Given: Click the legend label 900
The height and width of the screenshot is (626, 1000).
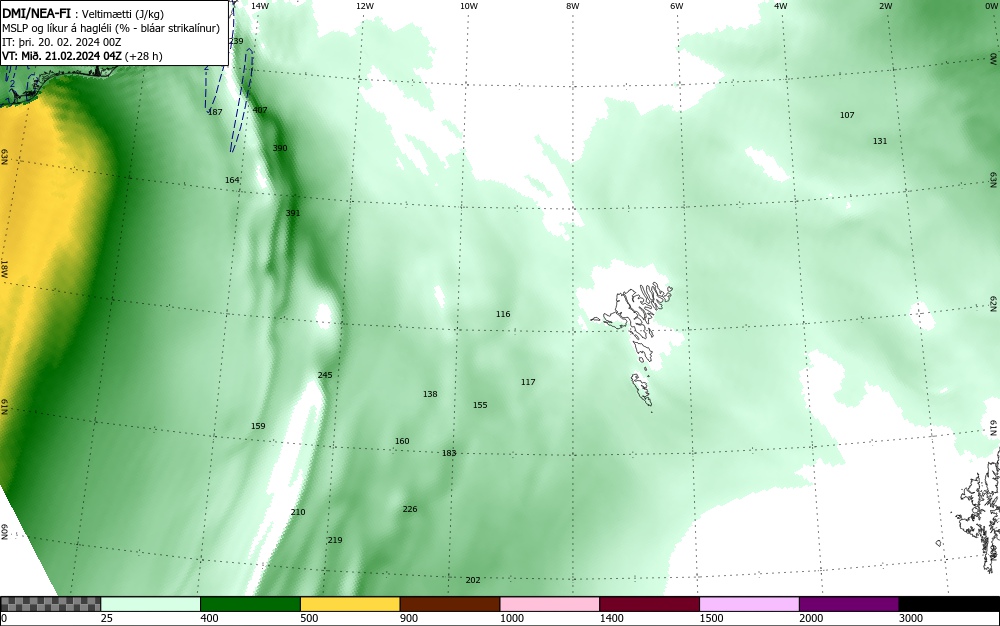Looking at the screenshot, I should [x=409, y=618].
